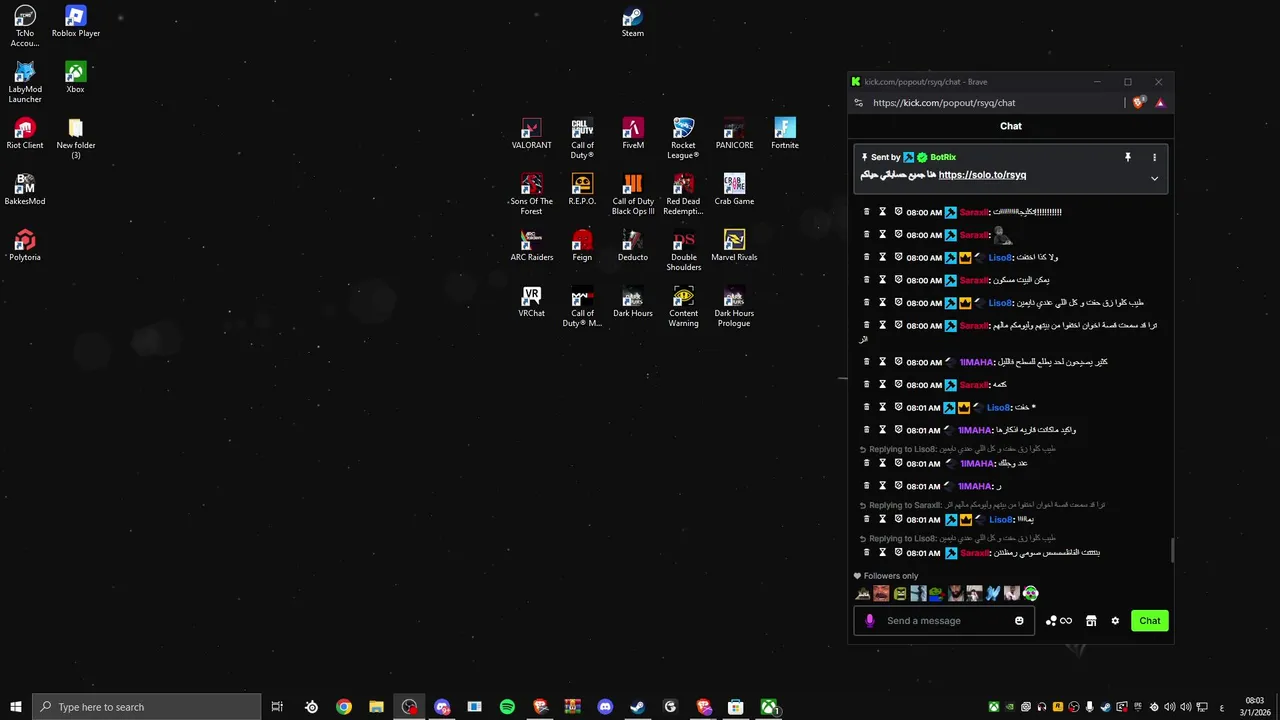Open pinned message three-dot menu
1280x720 pixels.
(x=1154, y=157)
